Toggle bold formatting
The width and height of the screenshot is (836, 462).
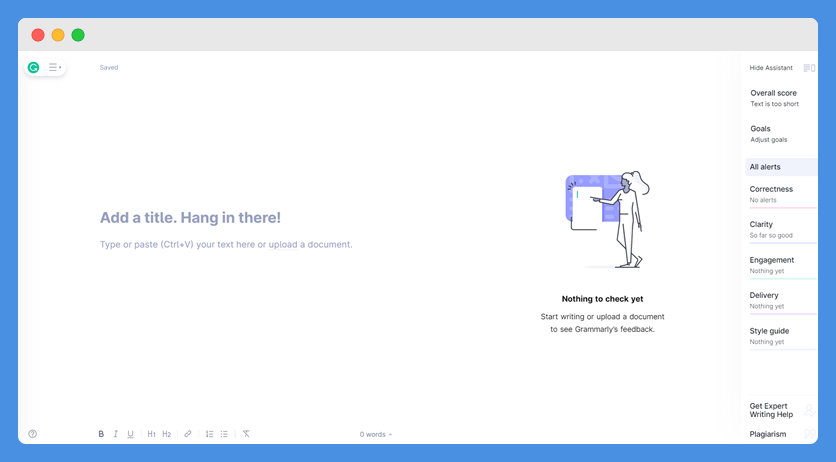(x=101, y=434)
